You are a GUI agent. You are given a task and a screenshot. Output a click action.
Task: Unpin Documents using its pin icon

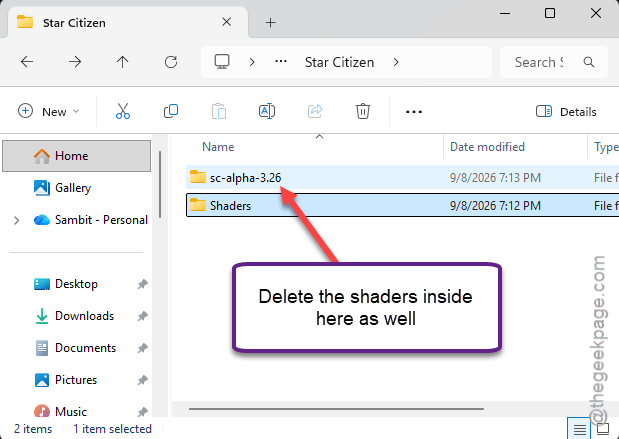[x=143, y=348]
